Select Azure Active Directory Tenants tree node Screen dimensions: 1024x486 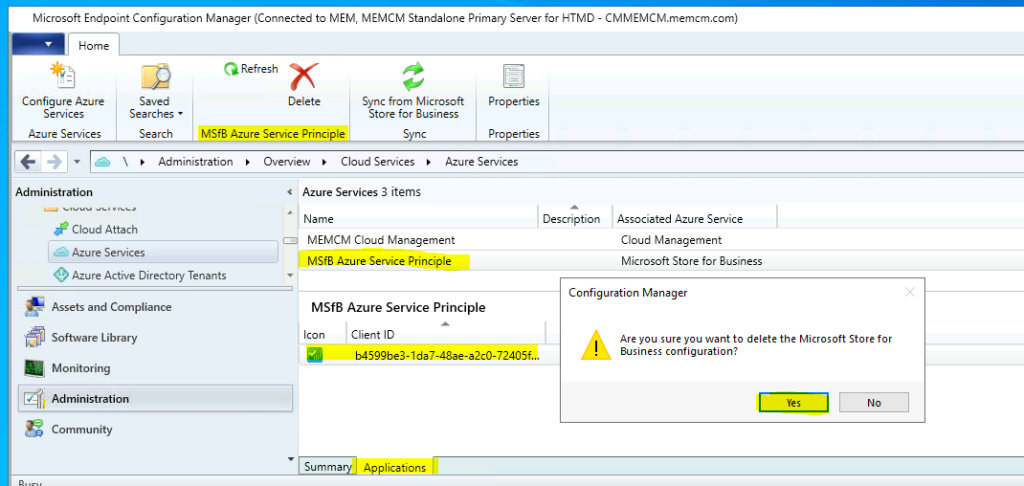[149, 275]
